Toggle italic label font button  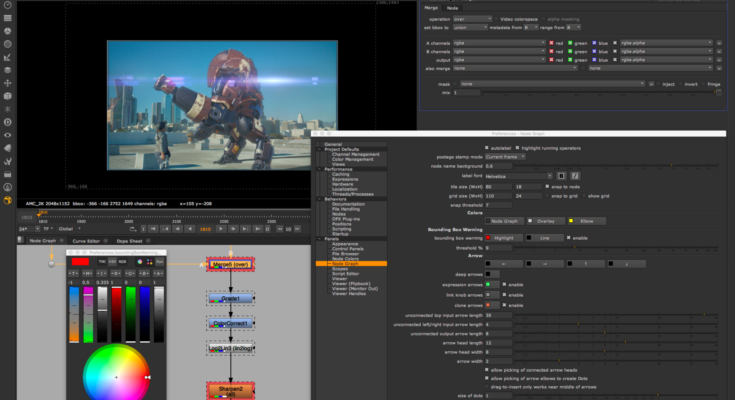575,176
